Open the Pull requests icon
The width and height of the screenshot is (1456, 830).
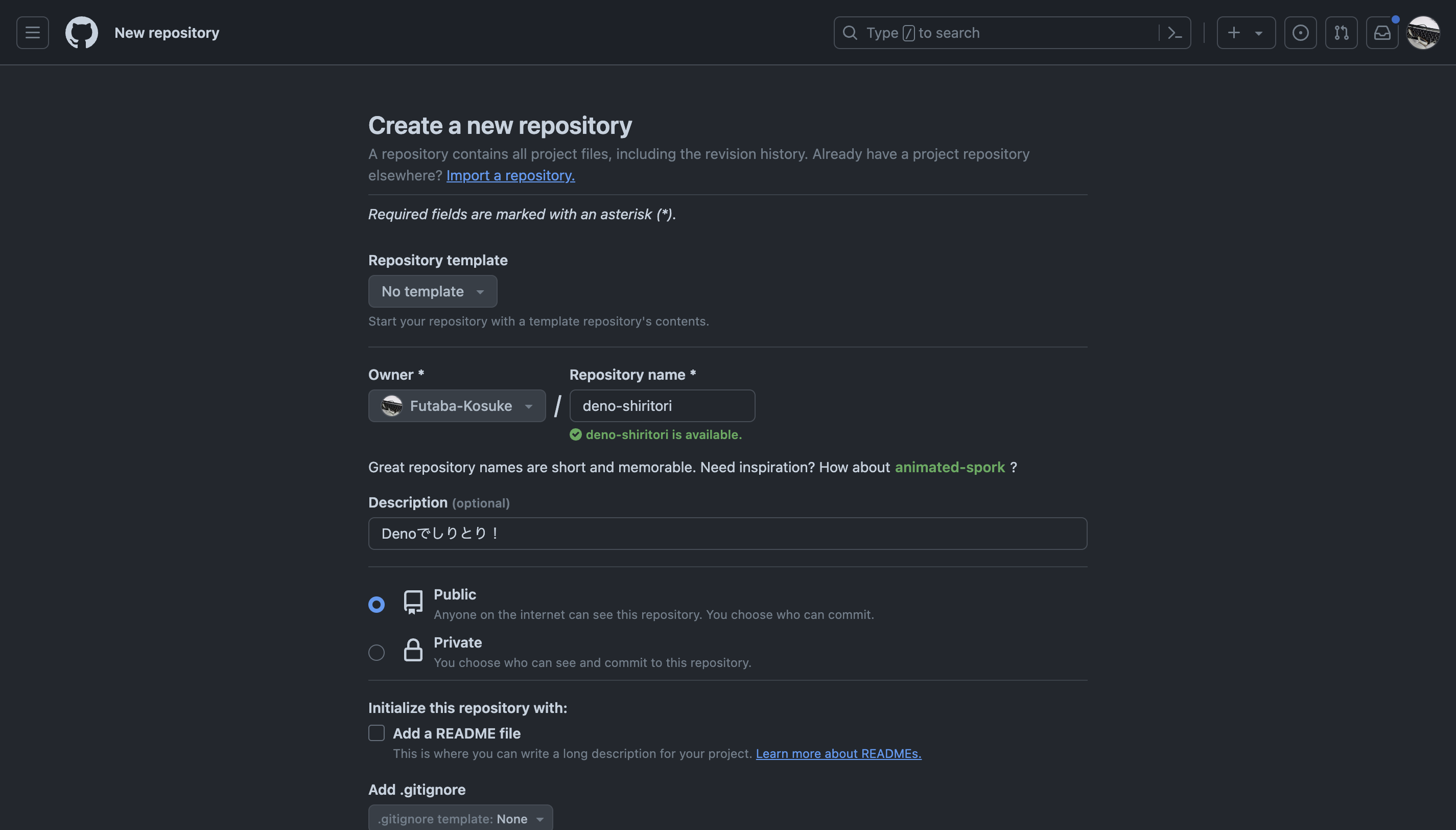[1341, 33]
